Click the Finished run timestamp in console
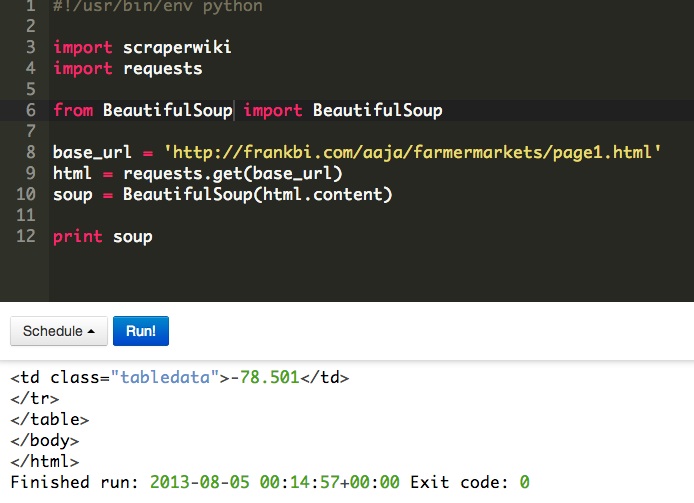Image resolution: width=694 pixels, height=503 pixels. [x=275, y=482]
